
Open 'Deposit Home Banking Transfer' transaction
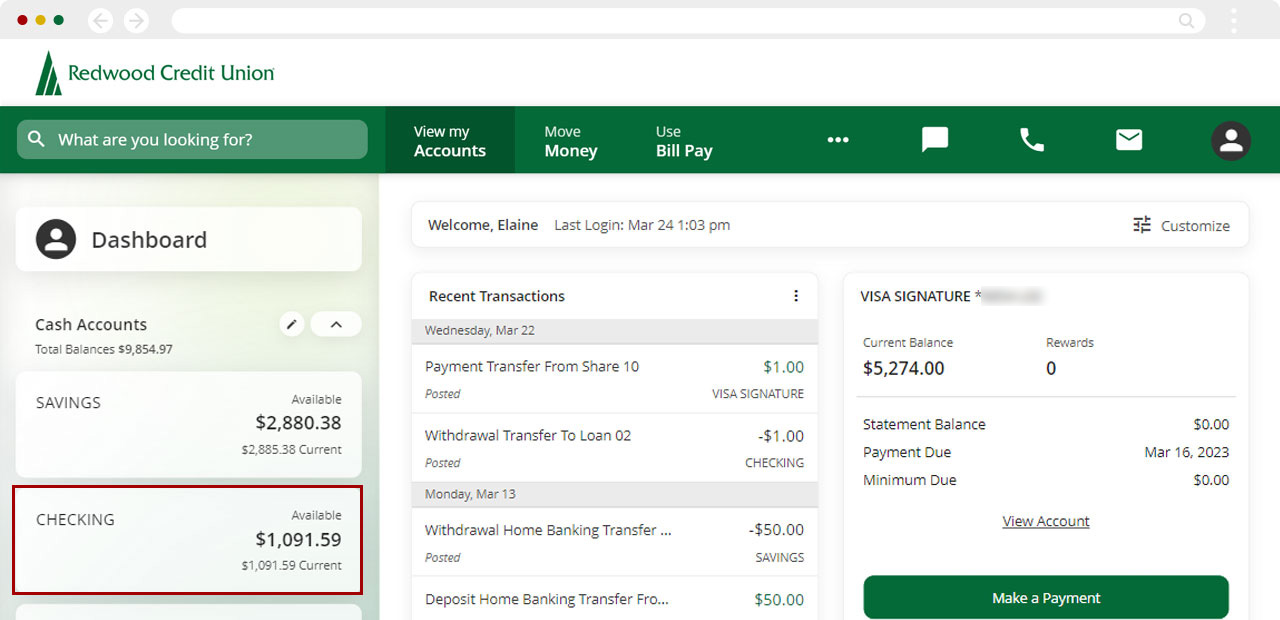point(614,598)
